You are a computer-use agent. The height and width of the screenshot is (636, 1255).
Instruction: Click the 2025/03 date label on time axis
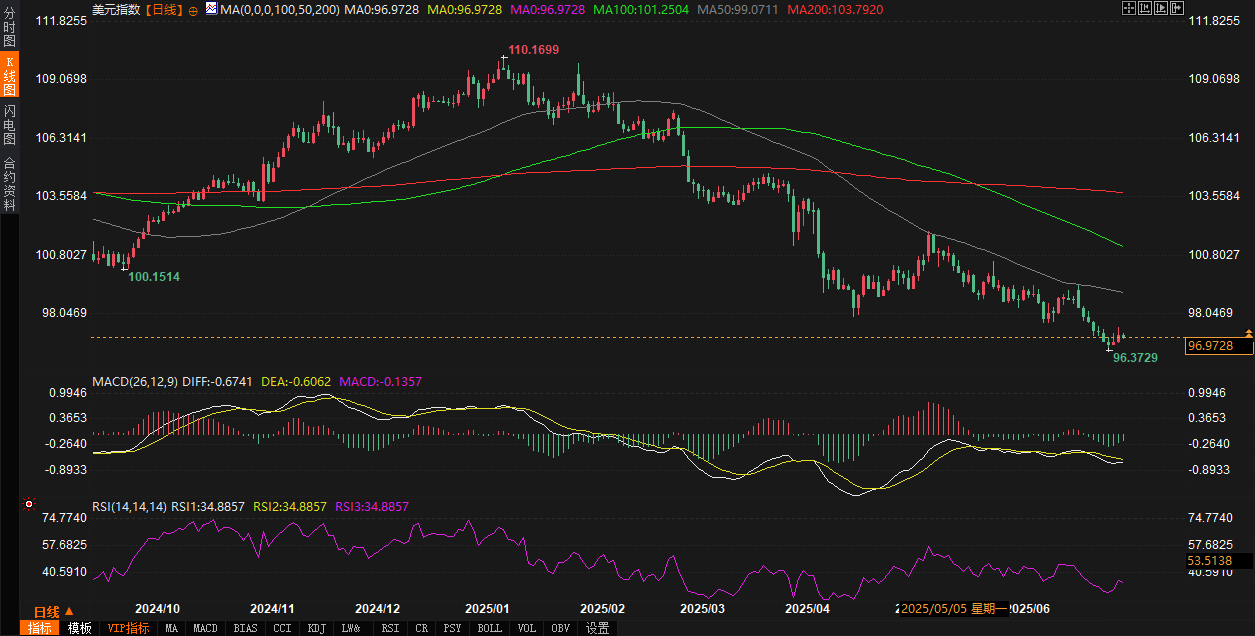pos(702,608)
